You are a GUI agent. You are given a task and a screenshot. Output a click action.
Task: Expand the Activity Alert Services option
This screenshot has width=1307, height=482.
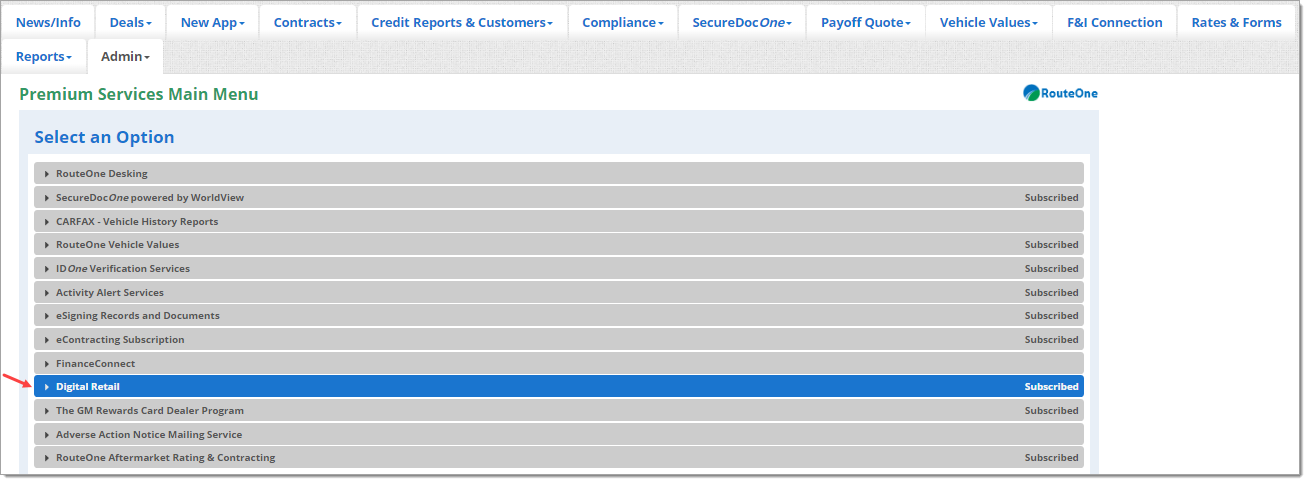pos(559,293)
